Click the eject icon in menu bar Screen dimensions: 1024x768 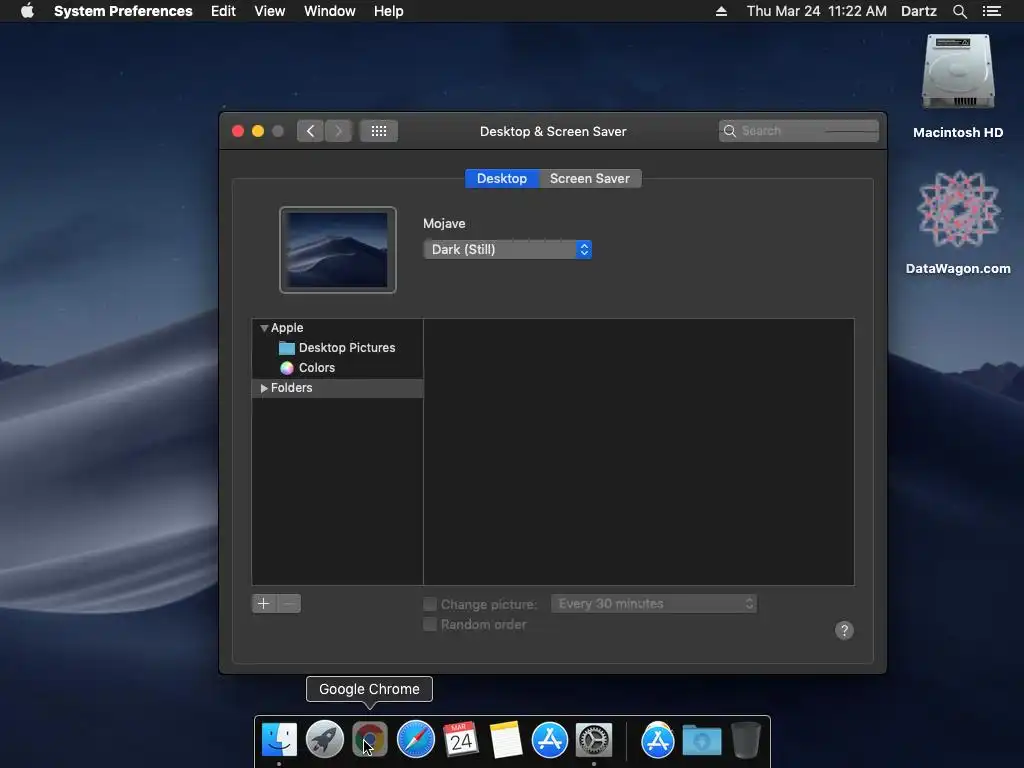[x=721, y=11]
